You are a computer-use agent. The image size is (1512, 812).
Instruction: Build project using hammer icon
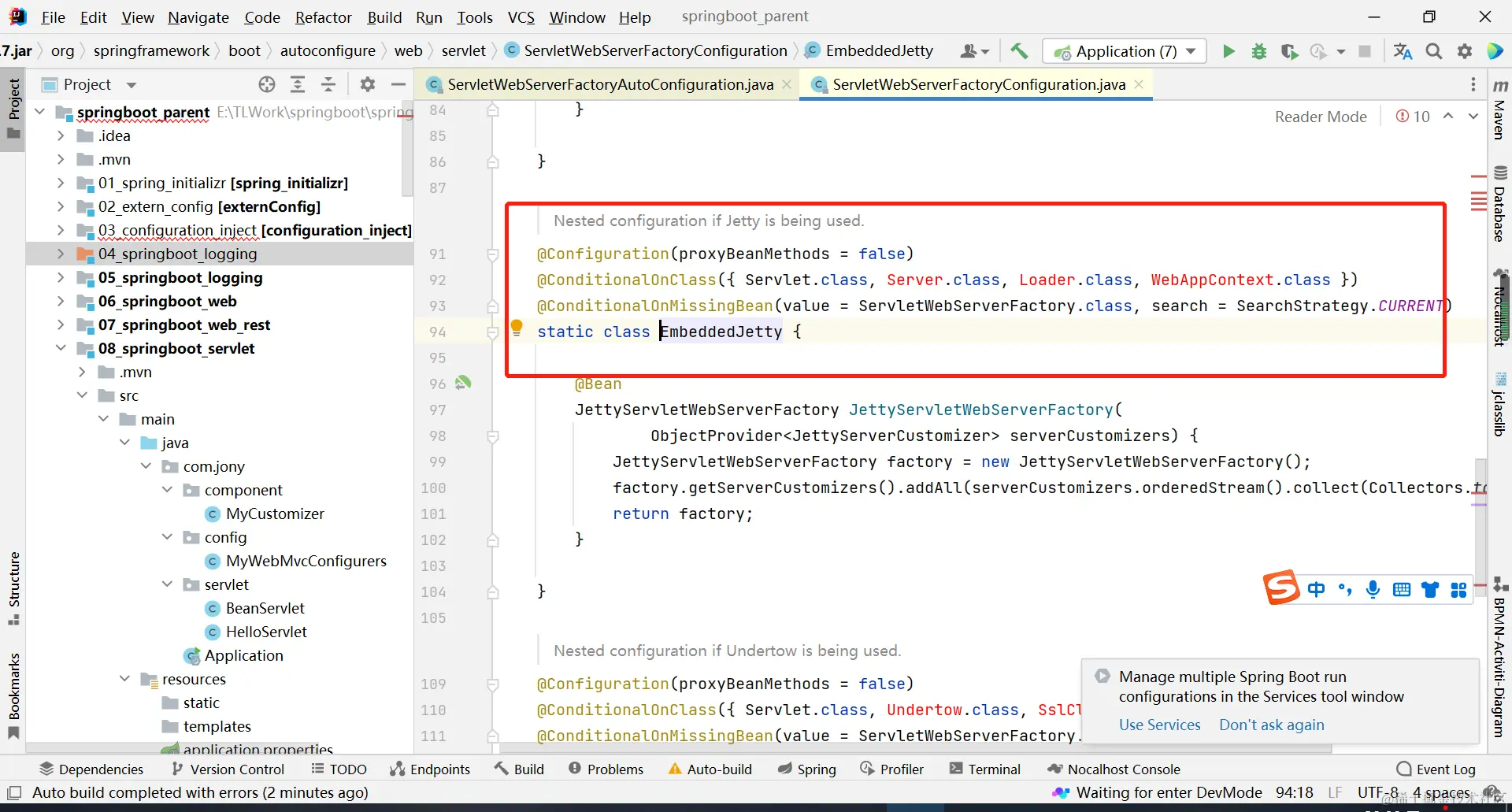1019,51
